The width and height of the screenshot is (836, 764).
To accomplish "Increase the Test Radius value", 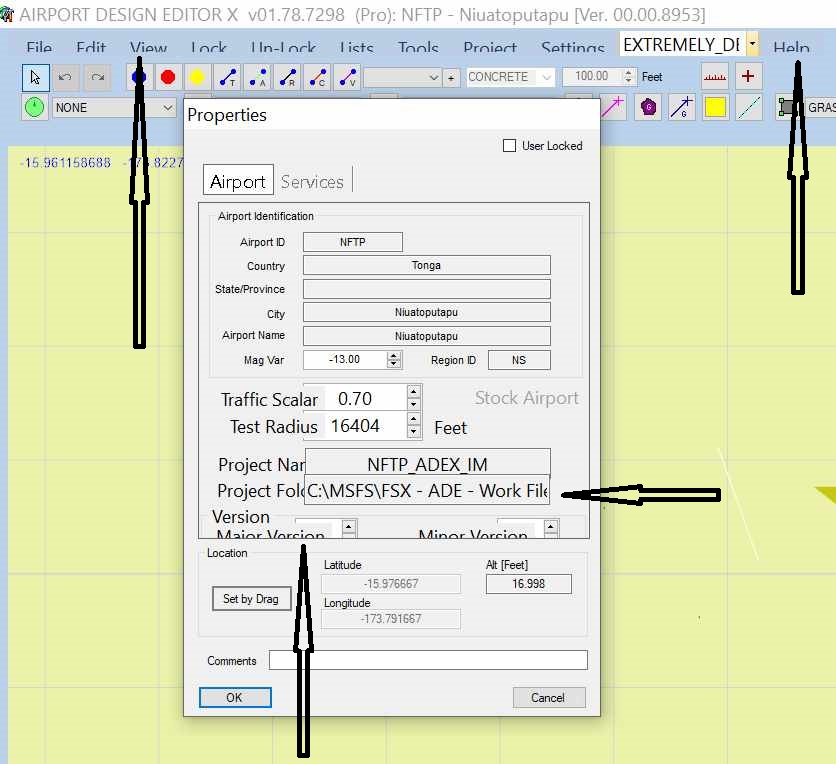I will (x=414, y=419).
